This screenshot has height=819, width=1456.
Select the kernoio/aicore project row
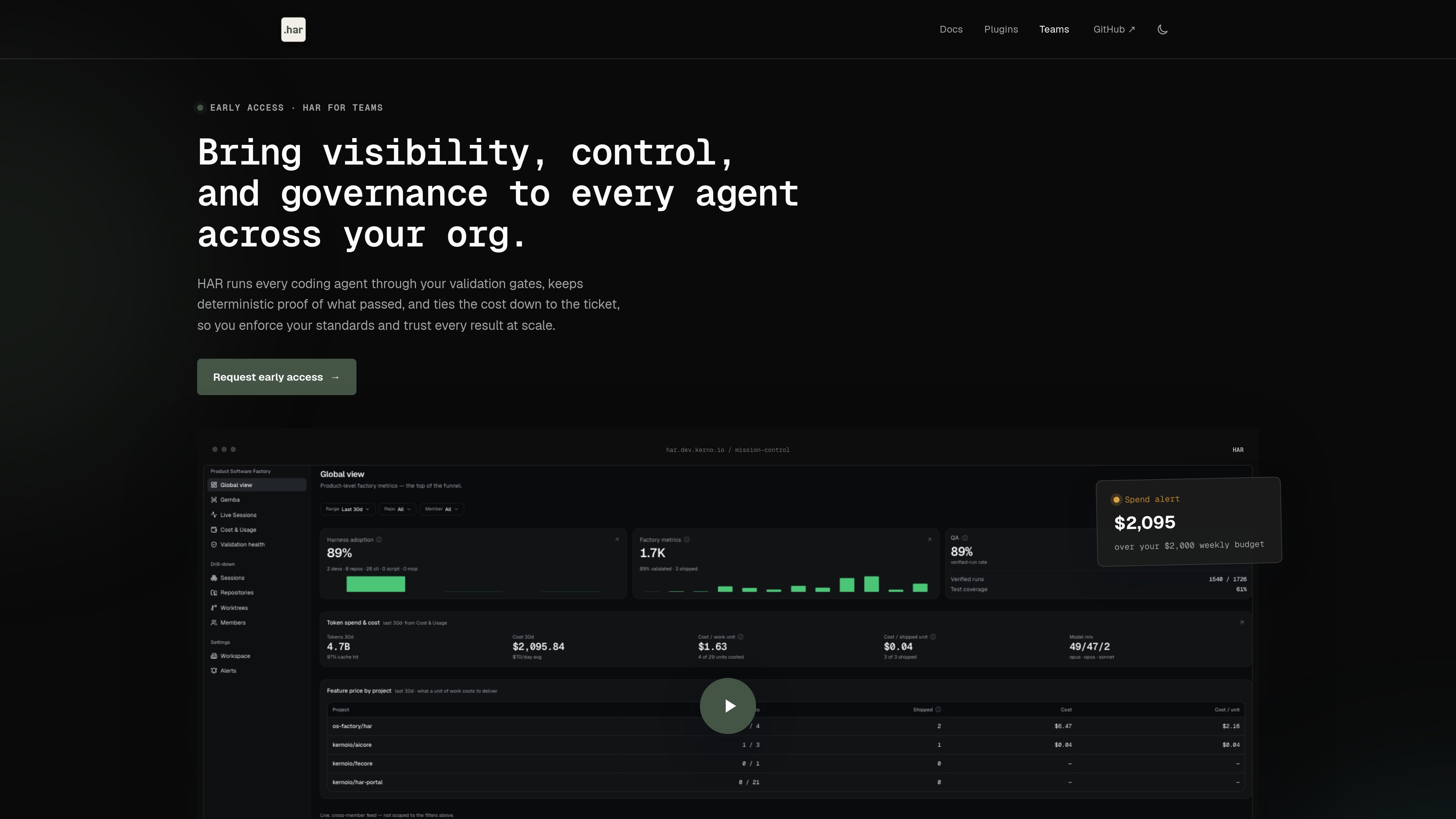(x=786, y=745)
